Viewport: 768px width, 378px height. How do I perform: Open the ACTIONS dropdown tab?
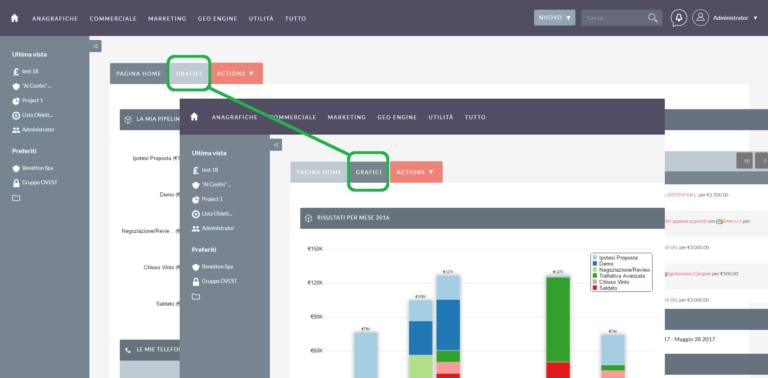tap(237, 73)
